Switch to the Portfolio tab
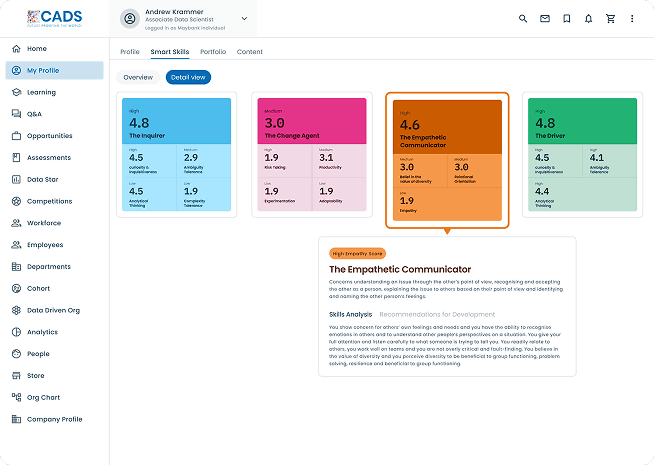 tap(212, 51)
